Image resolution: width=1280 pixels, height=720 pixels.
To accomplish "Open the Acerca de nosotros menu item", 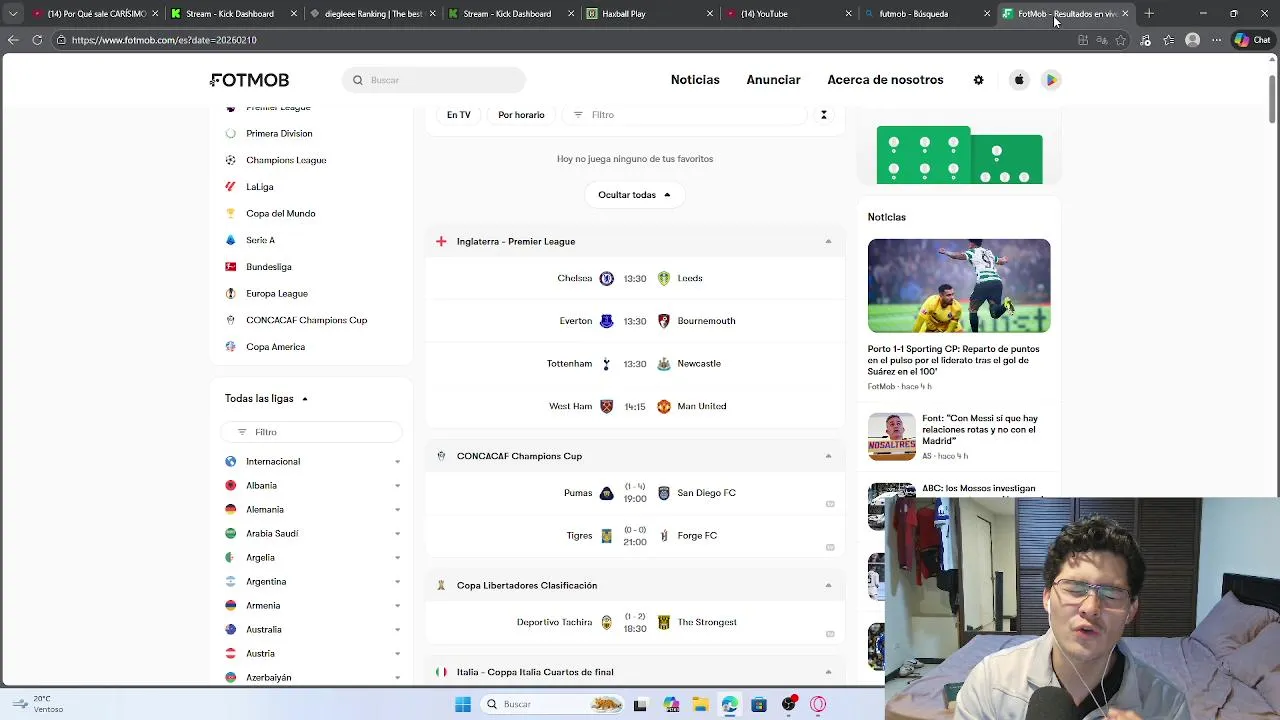I will pos(885,80).
